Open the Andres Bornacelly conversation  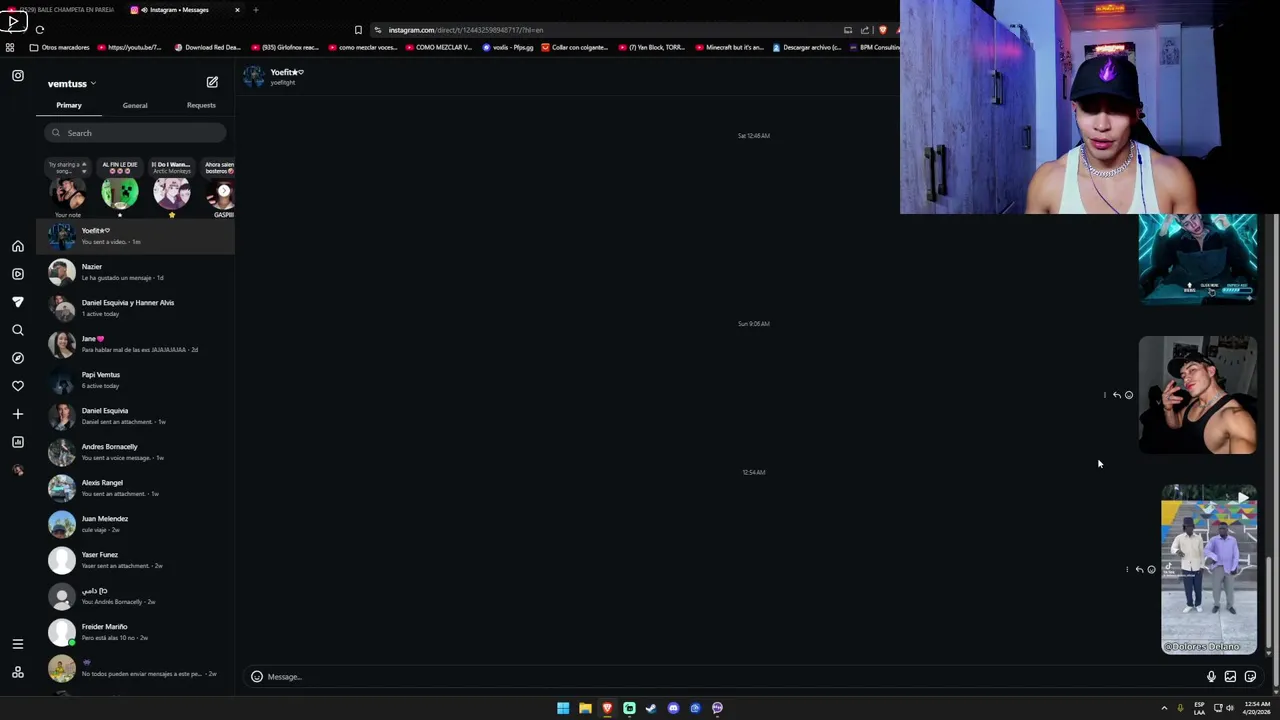(x=136, y=452)
